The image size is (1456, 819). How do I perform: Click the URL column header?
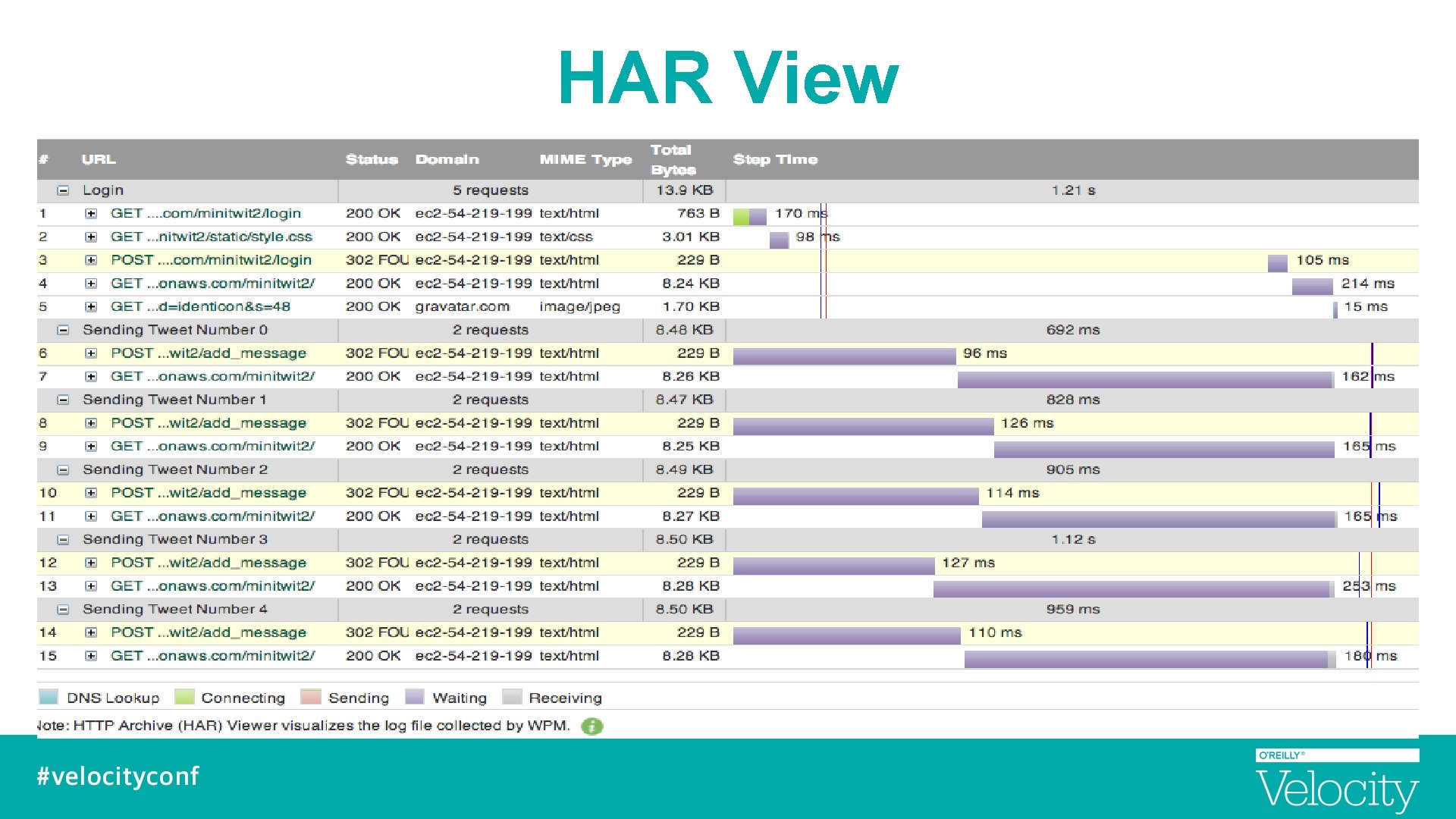pos(99,159)
